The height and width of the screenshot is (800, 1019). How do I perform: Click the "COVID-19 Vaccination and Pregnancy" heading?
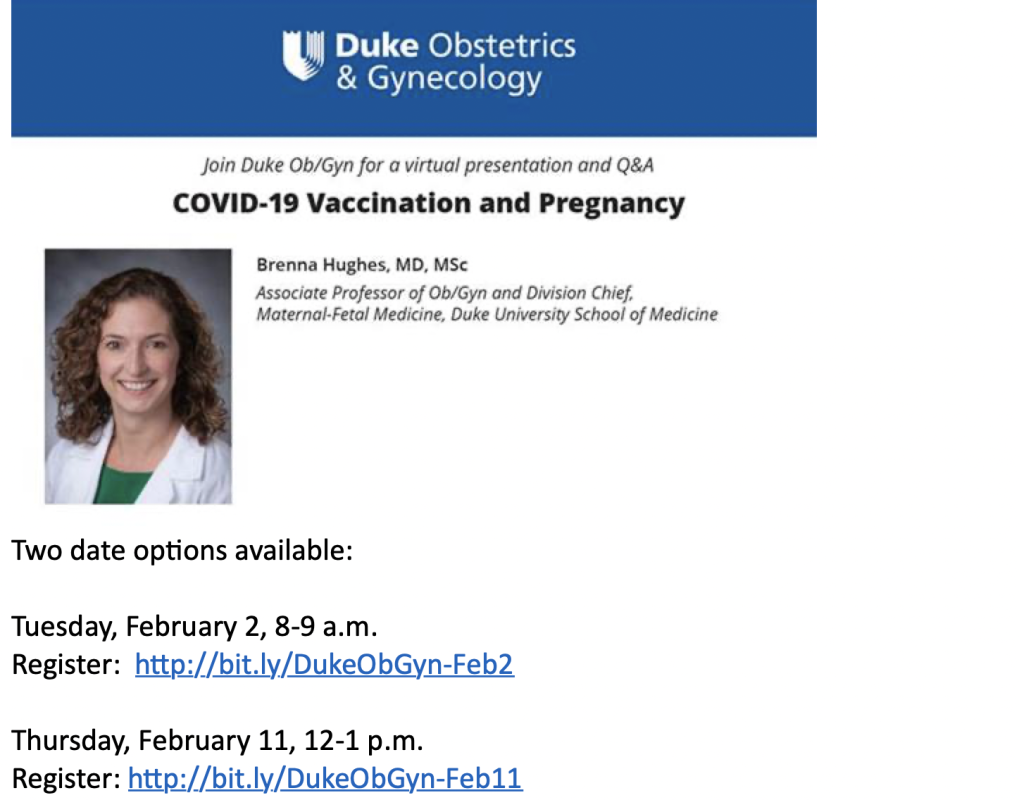tap(428, 203)
